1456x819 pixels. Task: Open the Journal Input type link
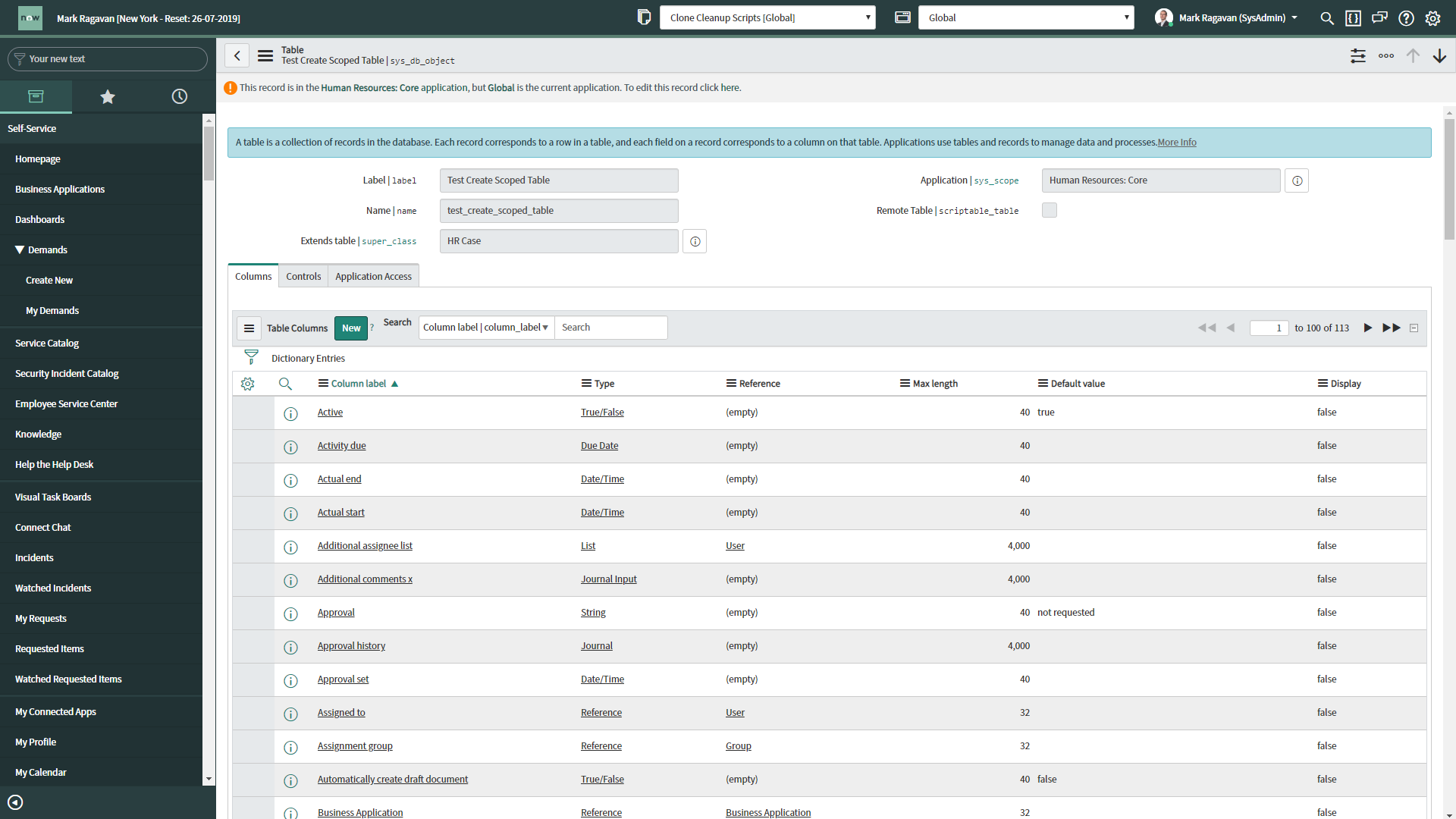coord(609,579)
